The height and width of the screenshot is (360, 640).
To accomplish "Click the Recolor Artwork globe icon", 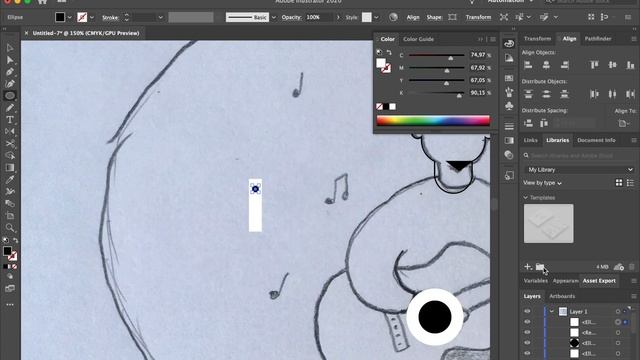I will tap(393, 17).
